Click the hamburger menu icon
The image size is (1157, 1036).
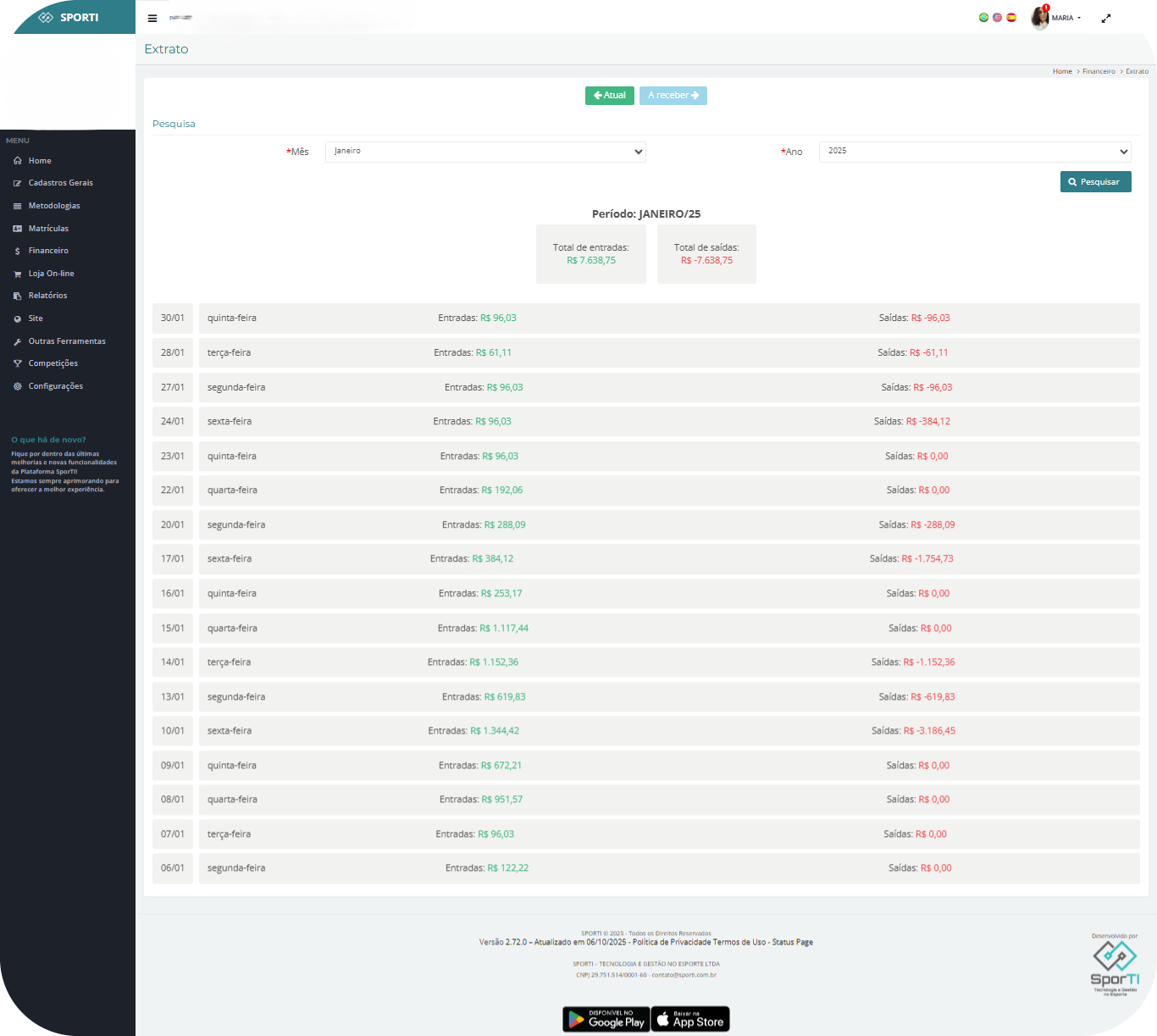[x=152, y=19]
